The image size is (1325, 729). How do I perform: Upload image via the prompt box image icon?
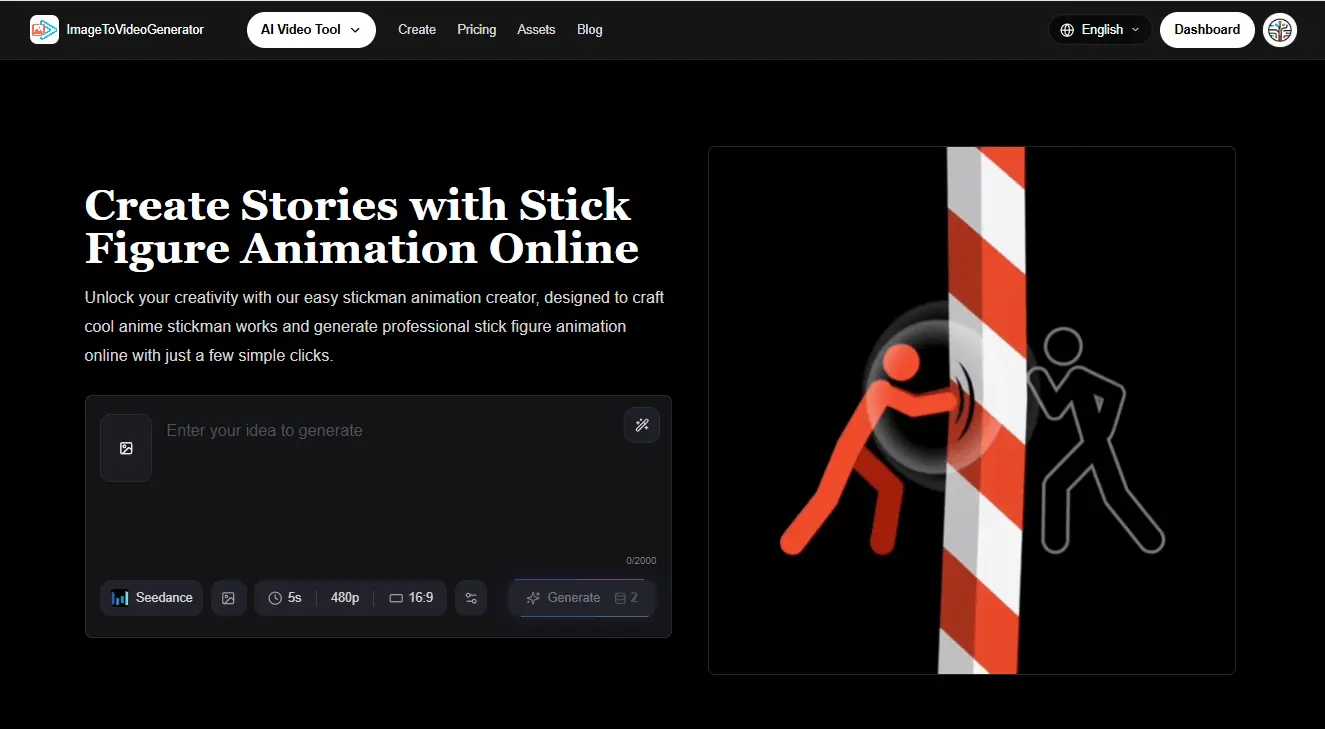point(126,448)
